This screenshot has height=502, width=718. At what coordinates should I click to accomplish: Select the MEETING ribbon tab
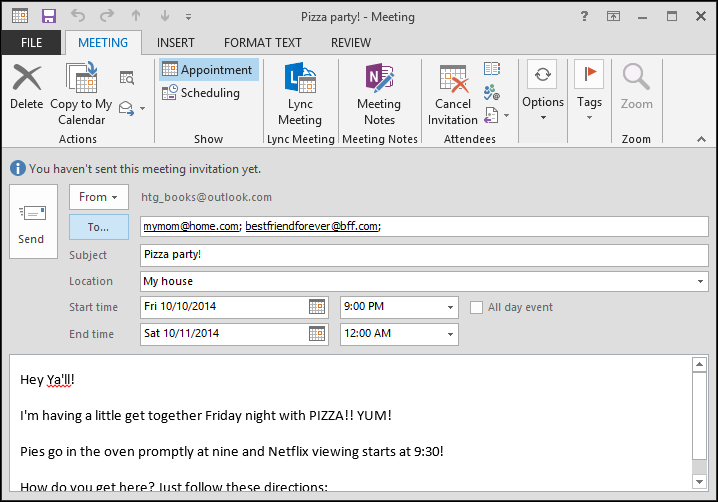tap(103, 43)
